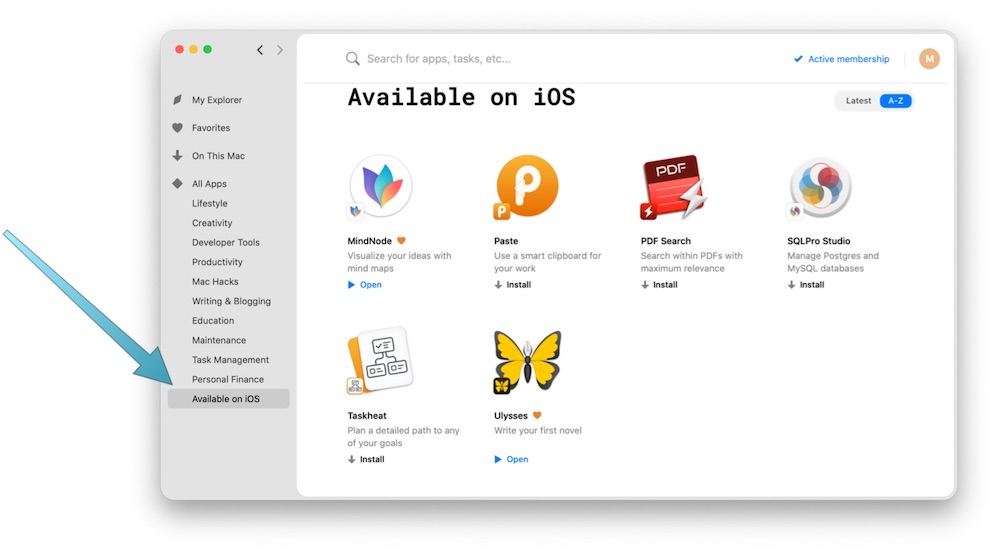Click 'Use a smart clipboard' description
The height and width of the screenshot is (555, 1000).
(x=547, y=262)
